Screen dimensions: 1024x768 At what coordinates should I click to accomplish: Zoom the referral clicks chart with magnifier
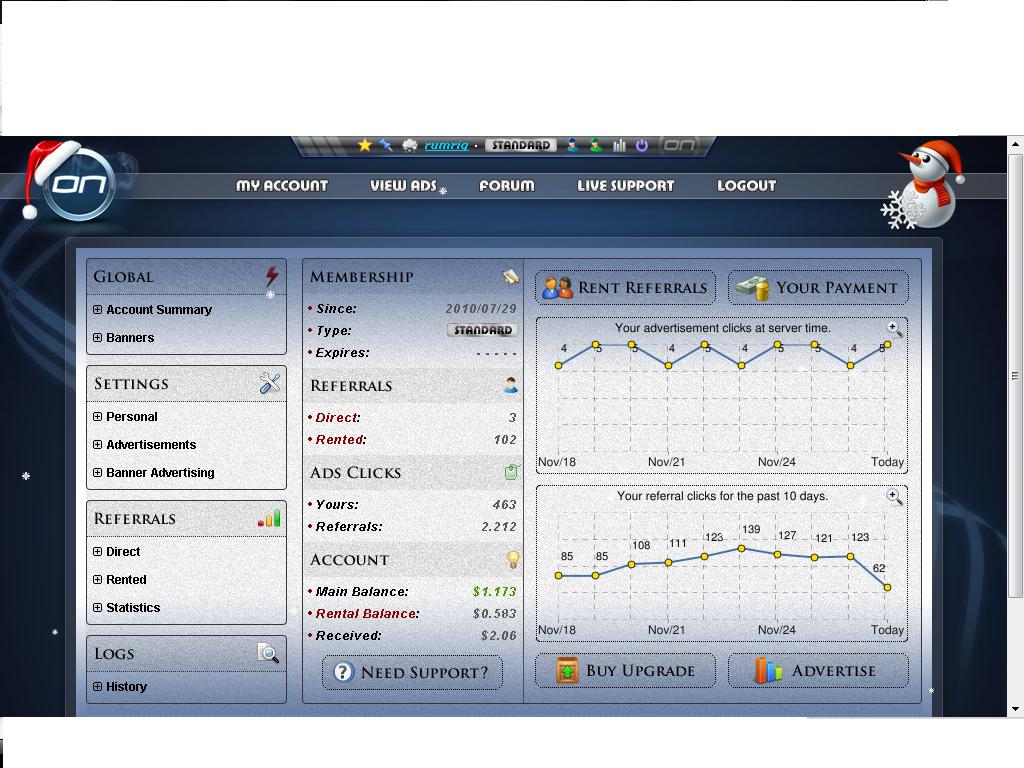(894, 497)
